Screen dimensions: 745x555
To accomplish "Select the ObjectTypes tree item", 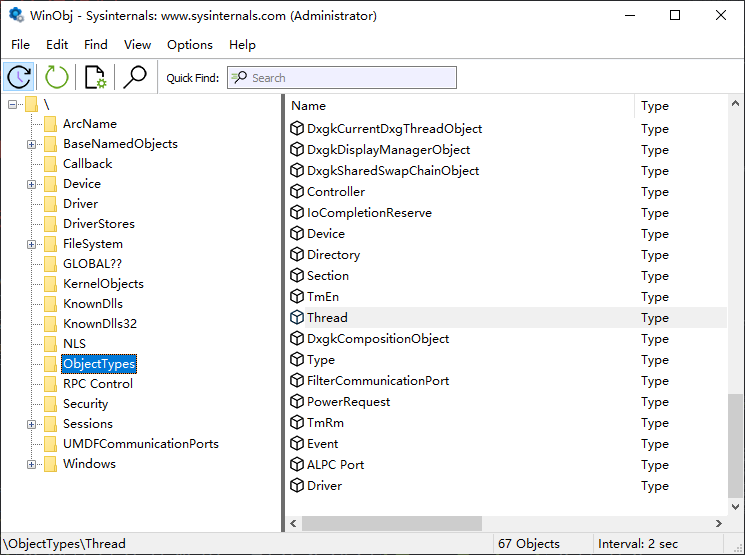I will [99, 364].
